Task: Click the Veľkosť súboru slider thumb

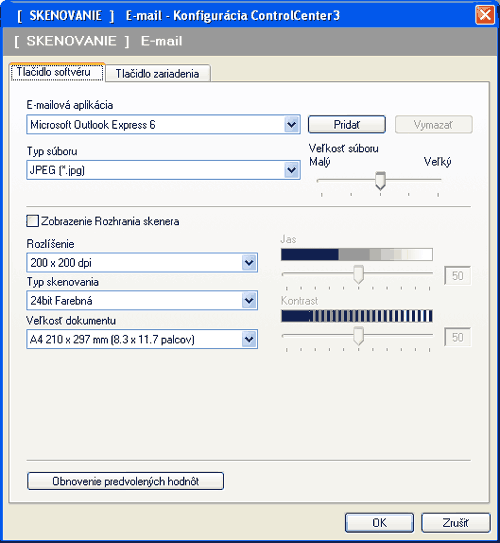Action: (381, 180)
